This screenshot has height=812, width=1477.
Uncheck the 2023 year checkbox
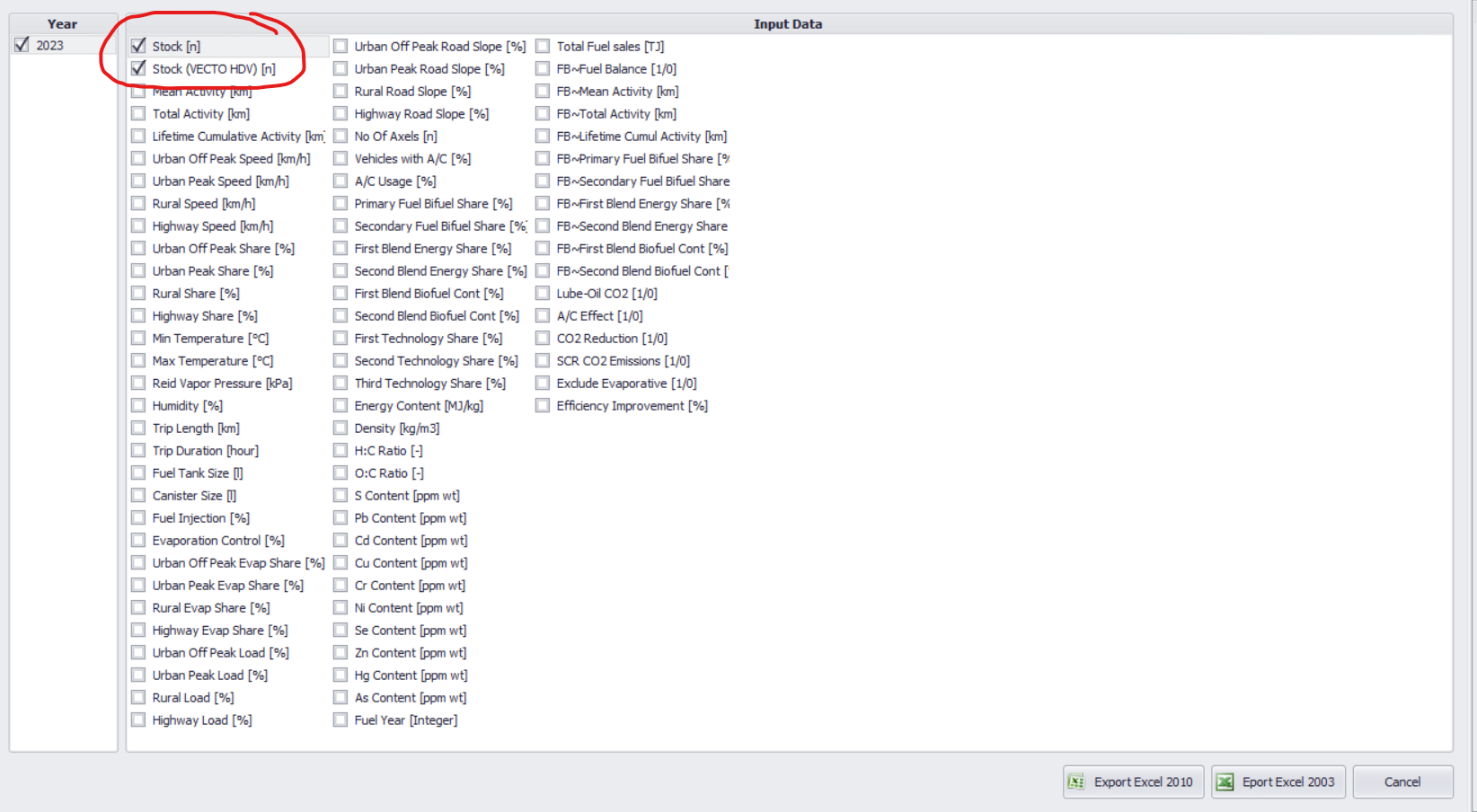[22, 44]
